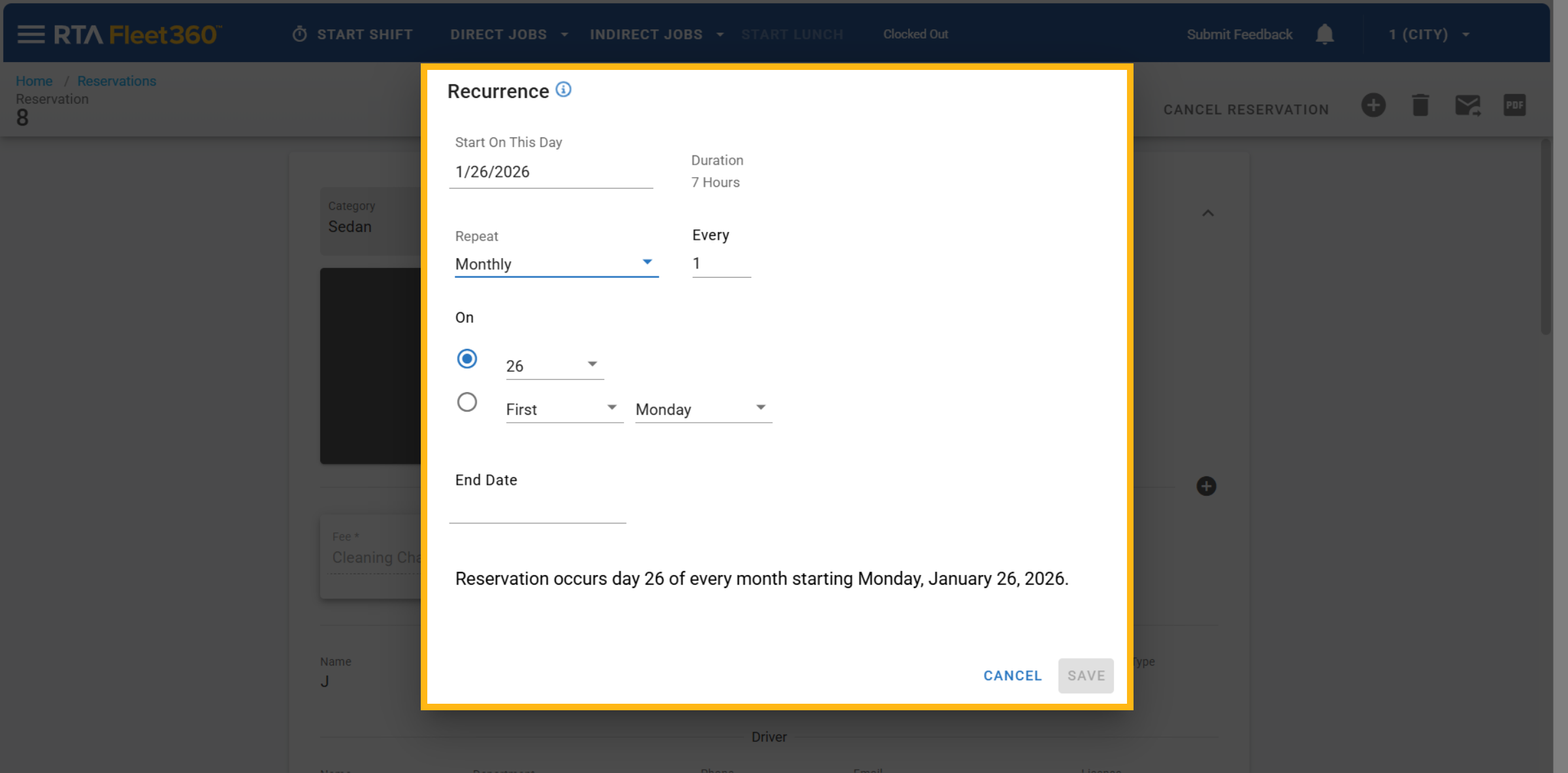Select the First Monday radio option

click(x=466, y=402)
